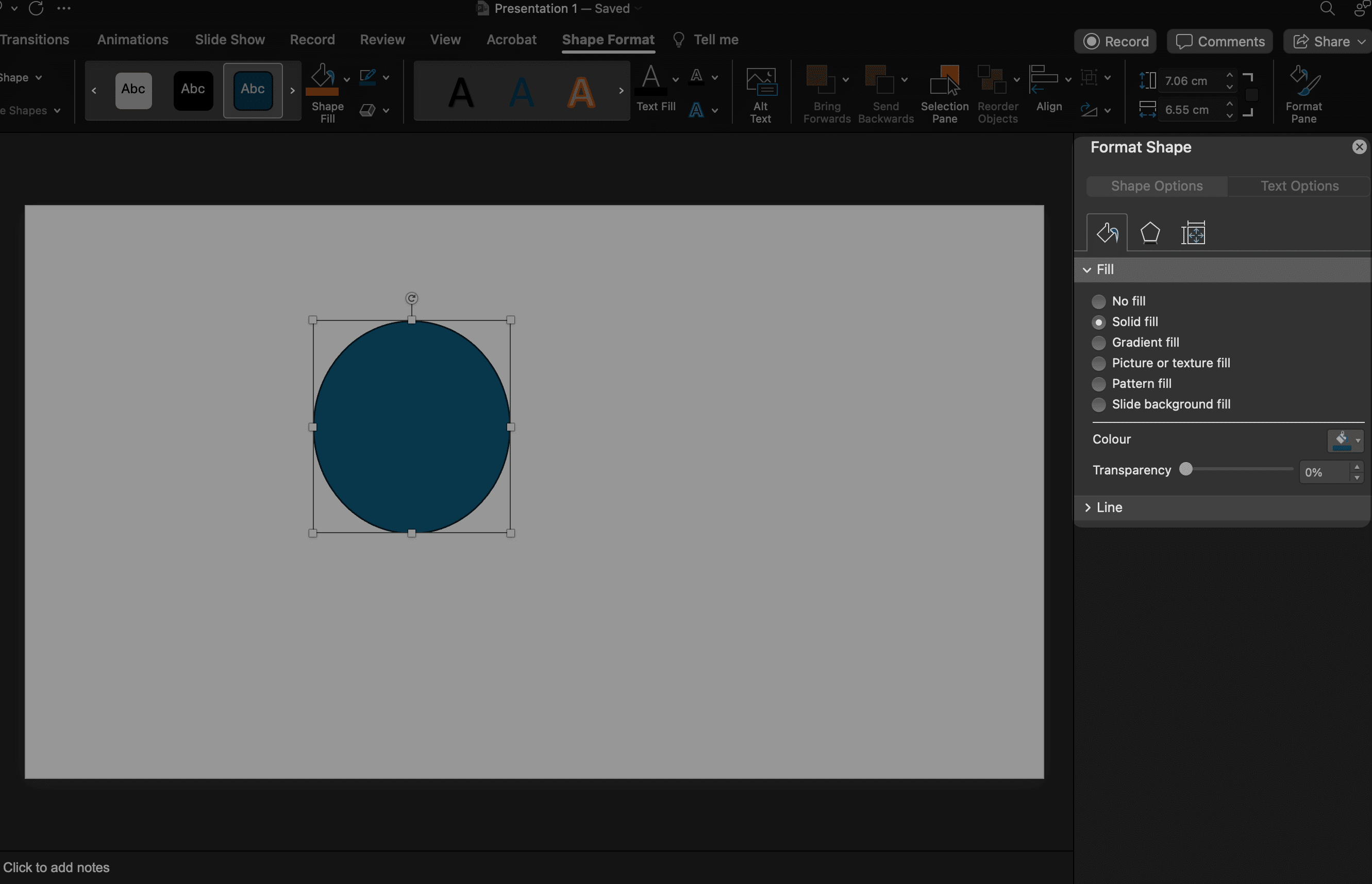Open the Transitions tab

[x=35, y=40]
